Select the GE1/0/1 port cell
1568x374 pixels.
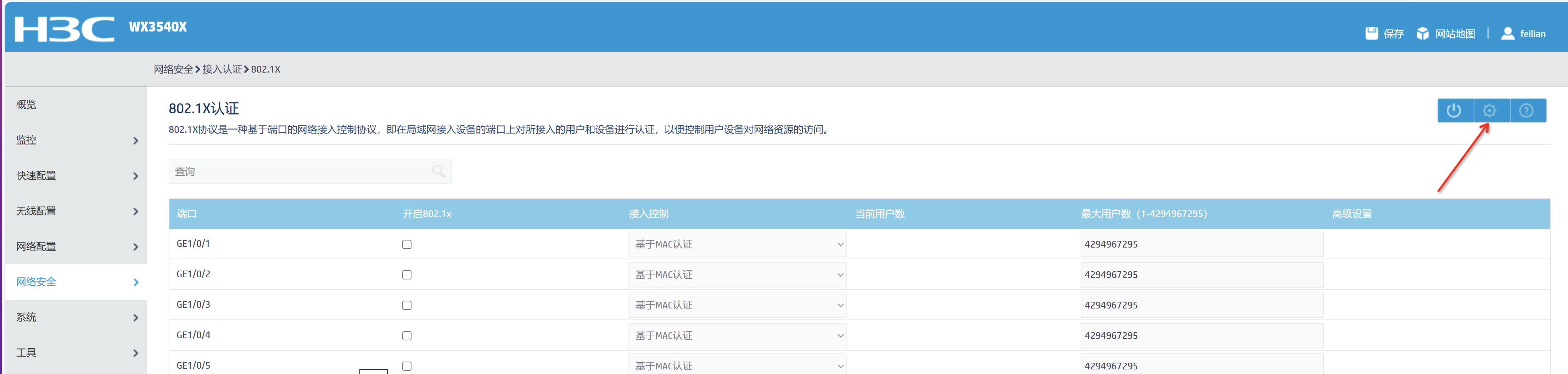click(x=193, y=244)
